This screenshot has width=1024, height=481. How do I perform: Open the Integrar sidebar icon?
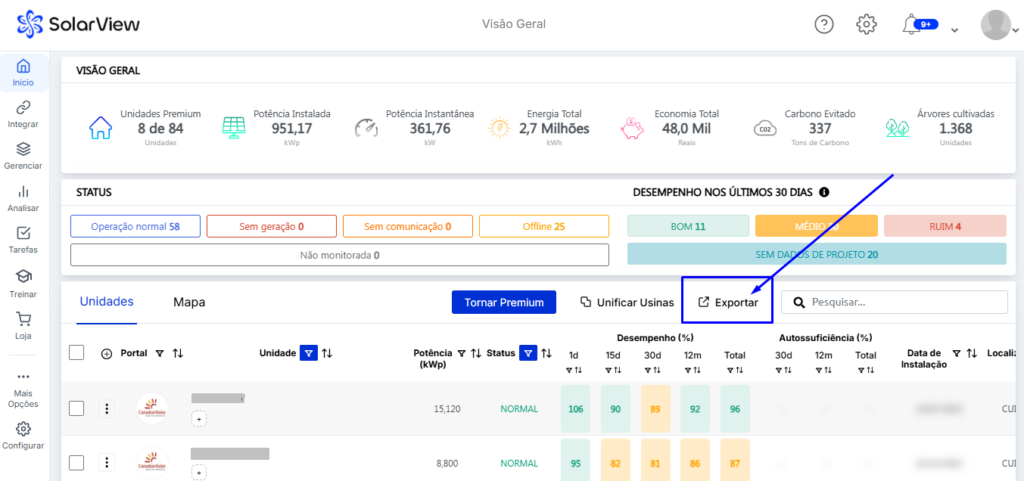tap(23, 108)
